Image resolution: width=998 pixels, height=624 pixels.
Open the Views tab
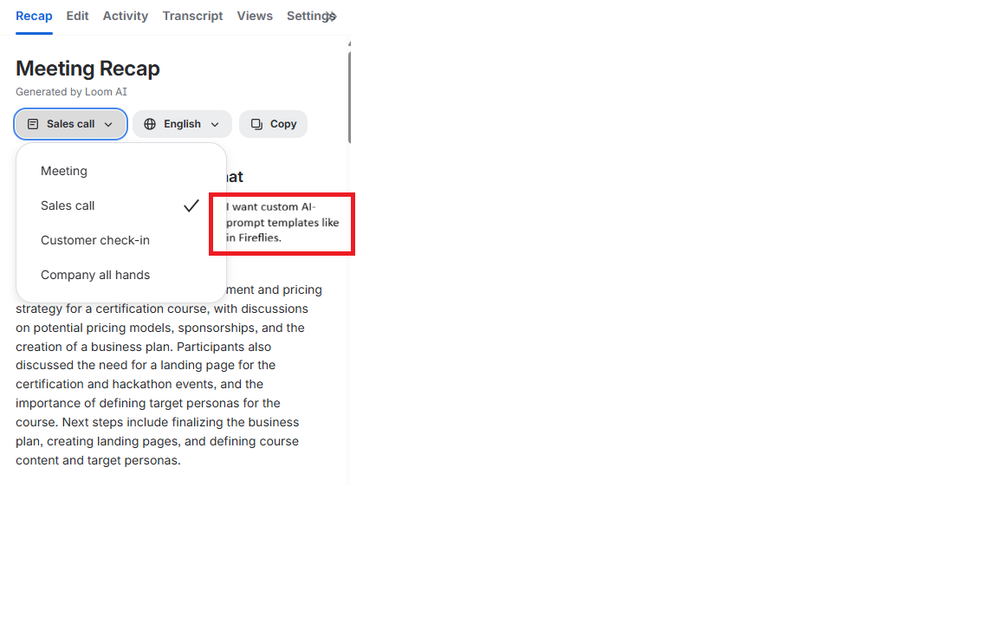[x=255, y=16]
